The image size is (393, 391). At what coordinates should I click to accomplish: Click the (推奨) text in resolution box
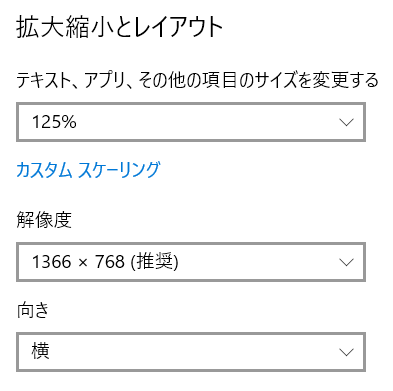click(154, 262)
